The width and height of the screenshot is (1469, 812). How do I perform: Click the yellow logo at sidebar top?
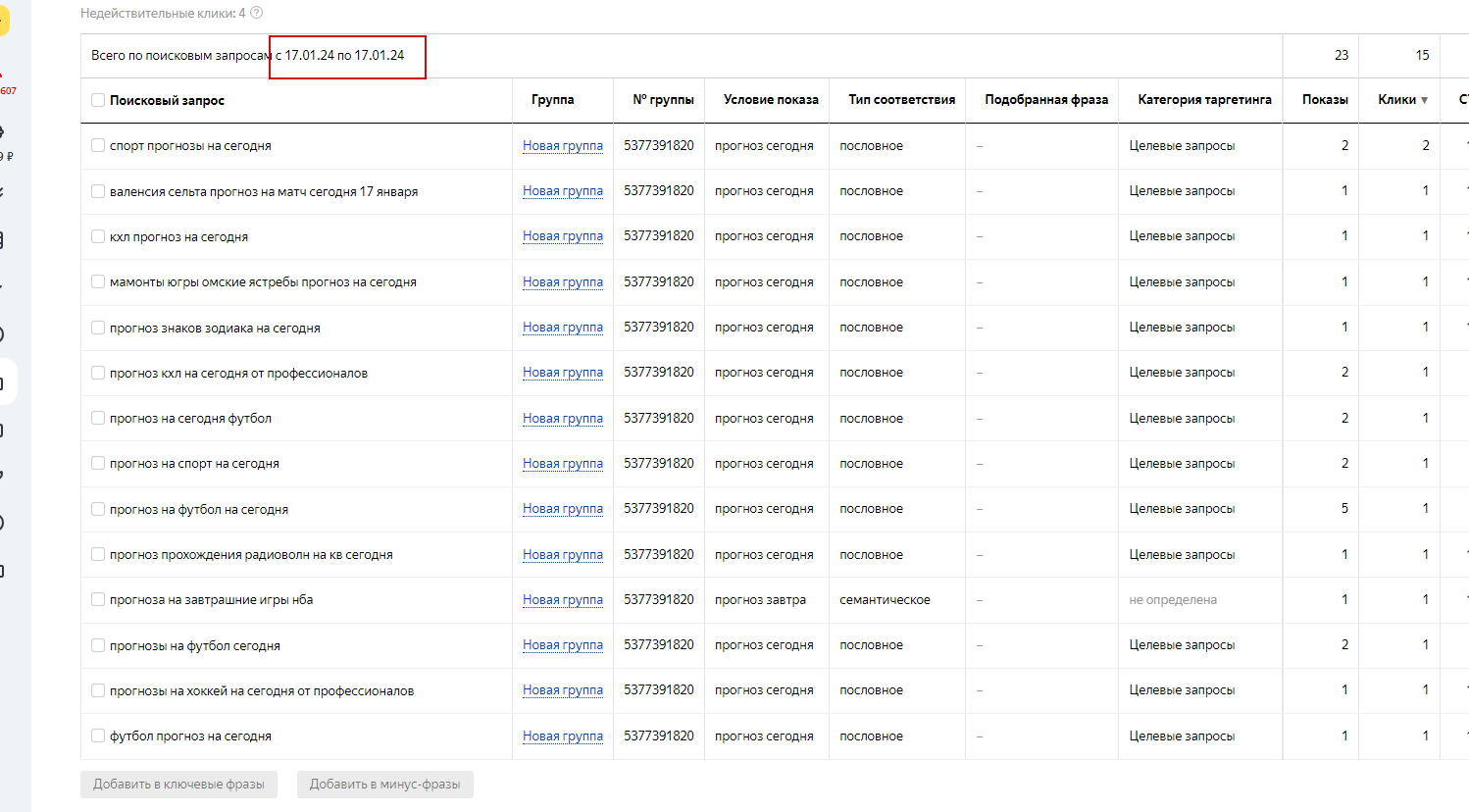[3, 22]
